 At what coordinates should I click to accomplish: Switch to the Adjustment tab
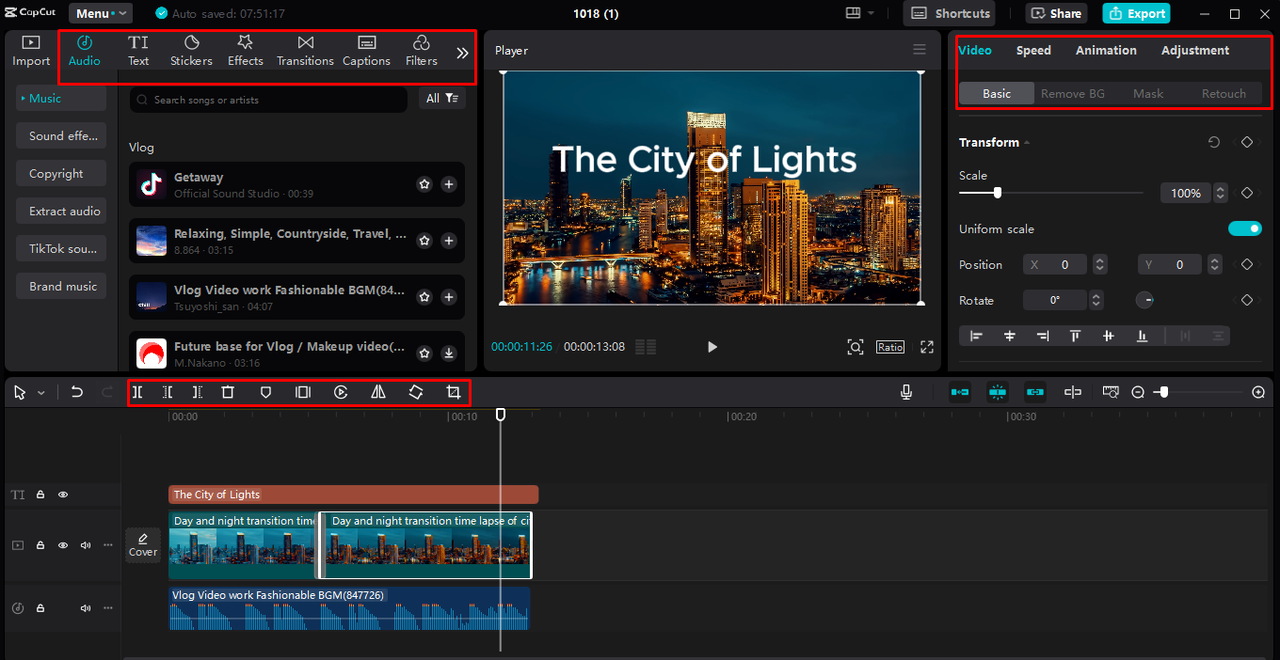click(1195, 50)
